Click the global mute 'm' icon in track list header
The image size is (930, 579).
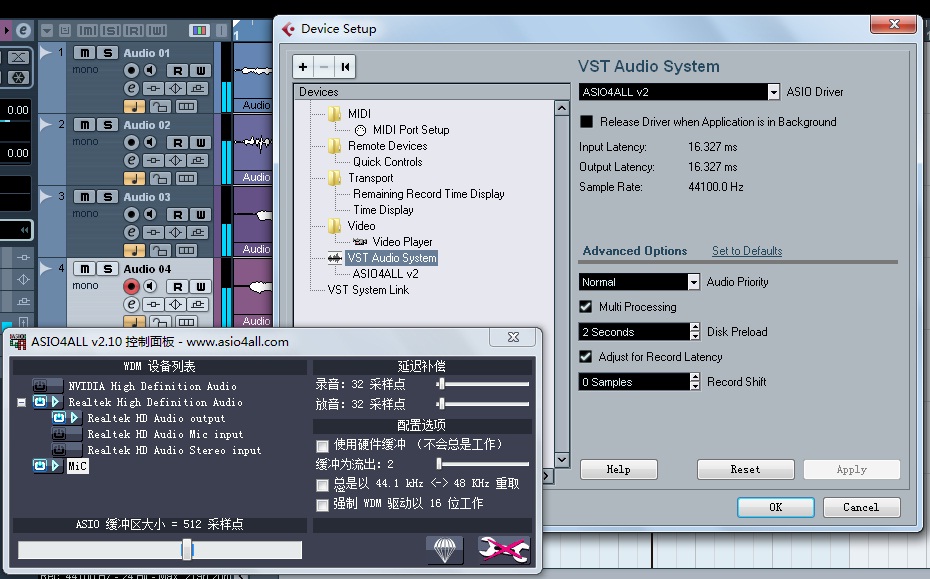click(87, 30)
